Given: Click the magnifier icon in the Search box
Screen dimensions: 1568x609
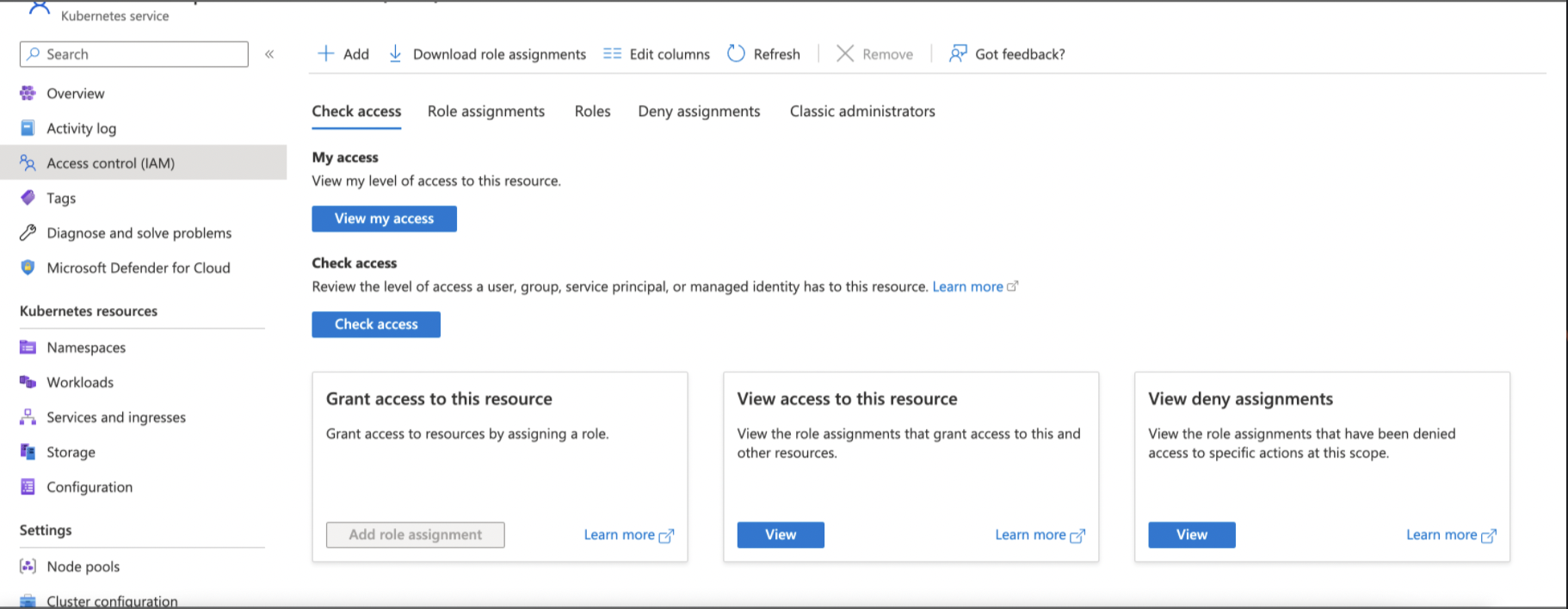Looking at the screenshot, I should [34, 53].
